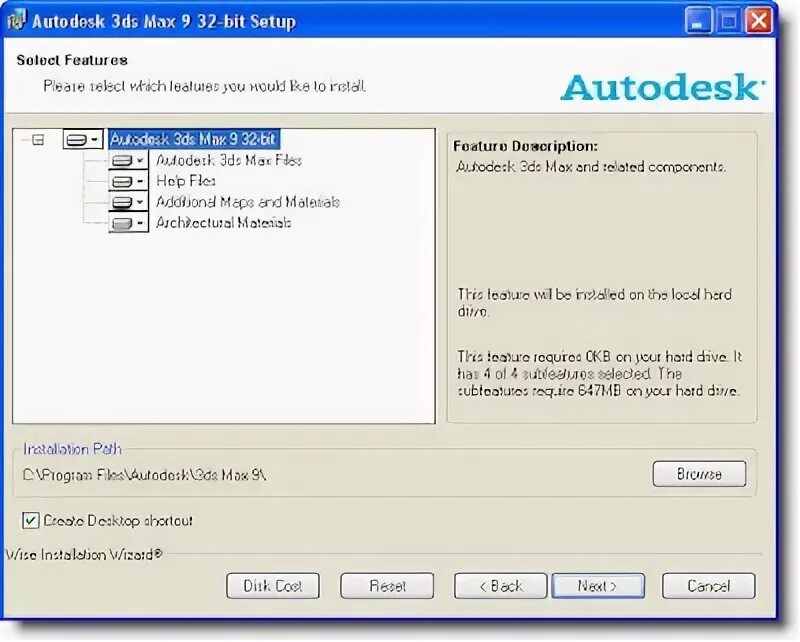
Task: Collapse the Autodesk 3ds Max 9 32-bit tree node
Action: 38,139
